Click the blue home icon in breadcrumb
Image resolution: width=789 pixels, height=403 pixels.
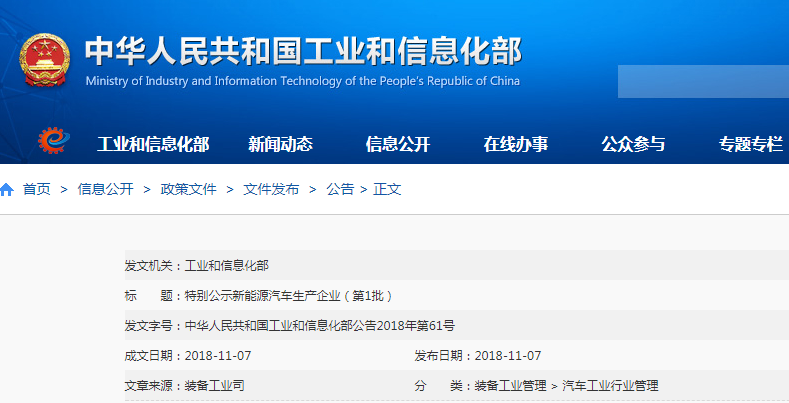[7, 189]
